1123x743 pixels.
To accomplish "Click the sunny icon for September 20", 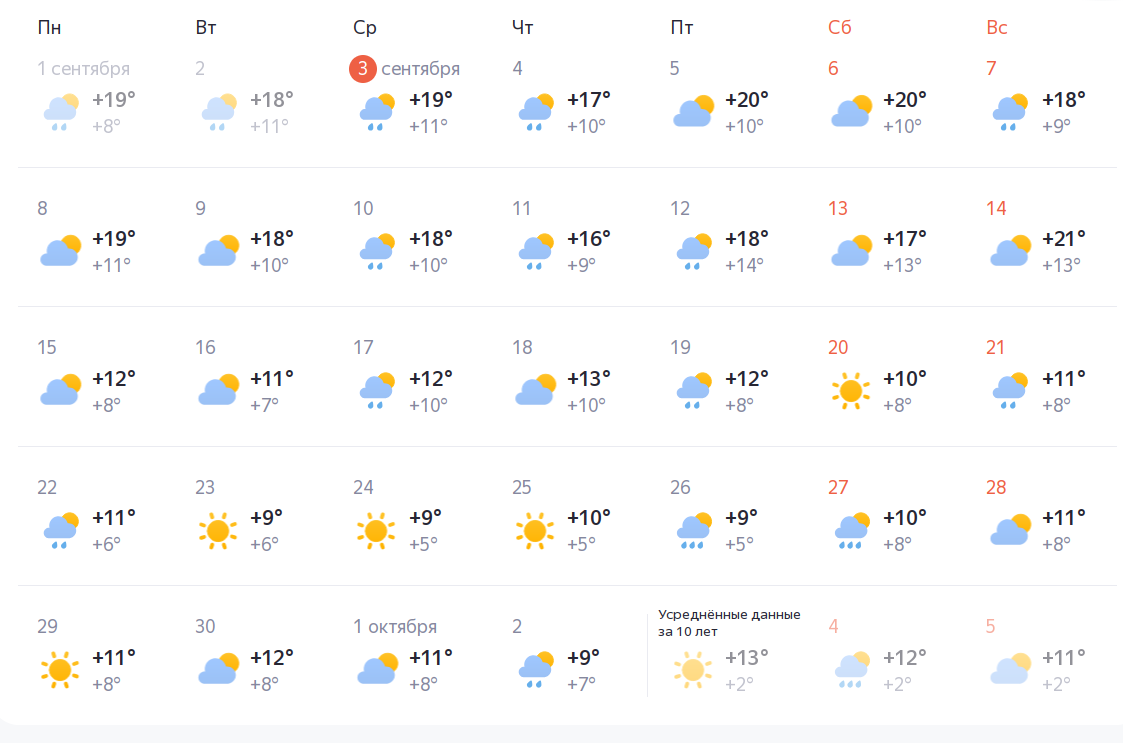I will coord(850,390).
